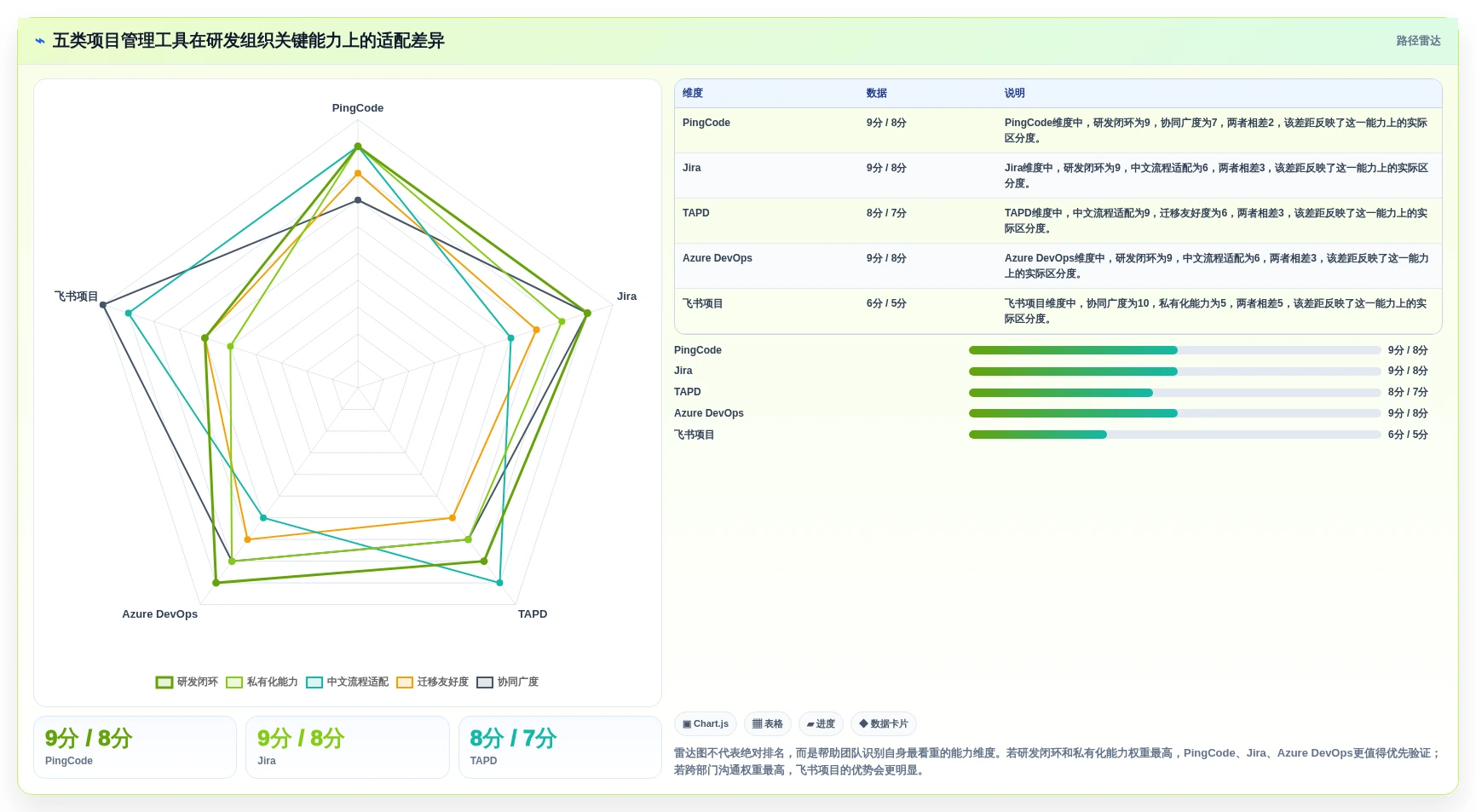Click the Azure DevOps progress bar
Image resolution: width=1476 pixels, height=812 pixels.
pyautogui.click(x=1174, y=413)
